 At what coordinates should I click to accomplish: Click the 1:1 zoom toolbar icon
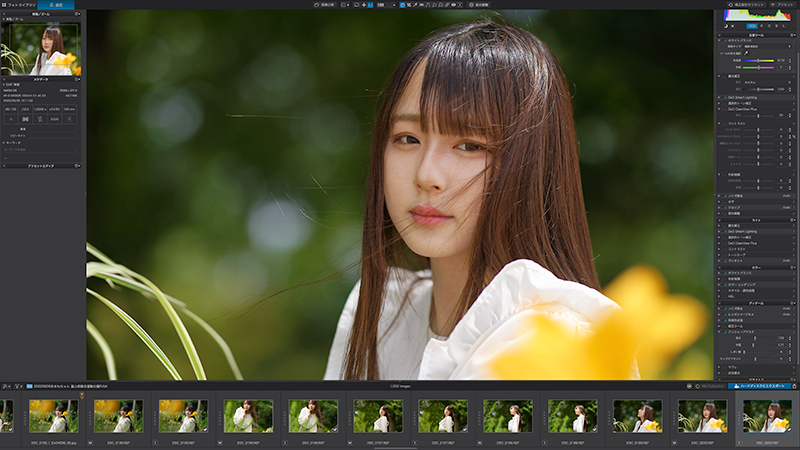click(x=370, y=5)
